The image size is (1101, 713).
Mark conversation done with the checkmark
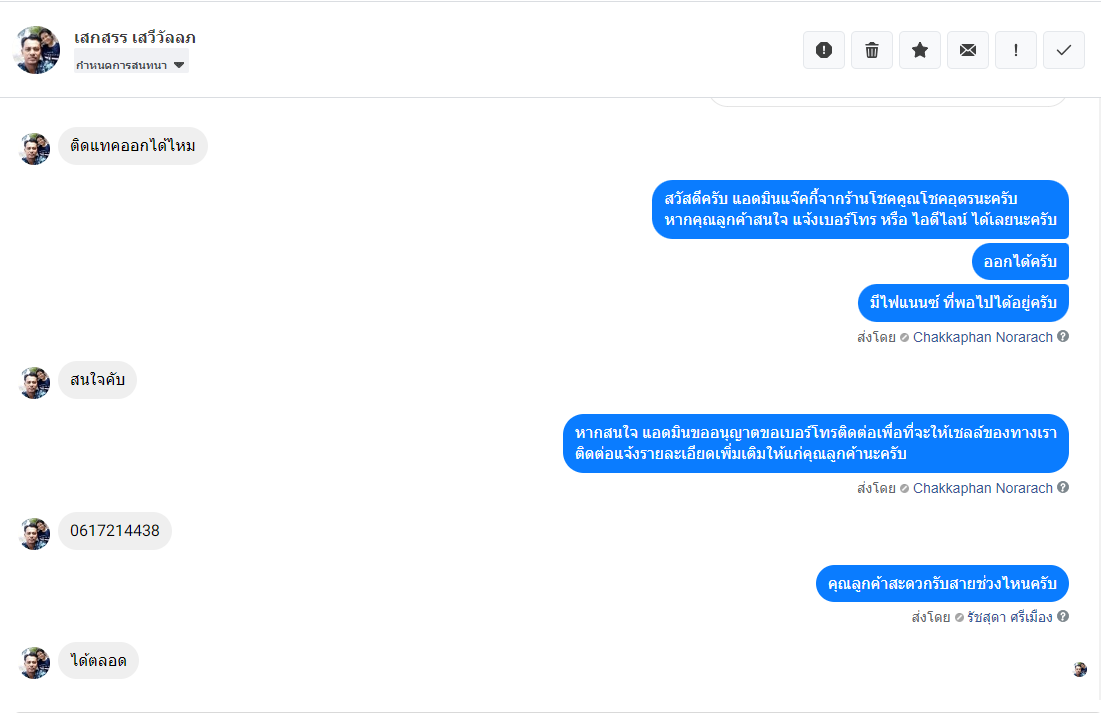click(x=1064, y=50)
